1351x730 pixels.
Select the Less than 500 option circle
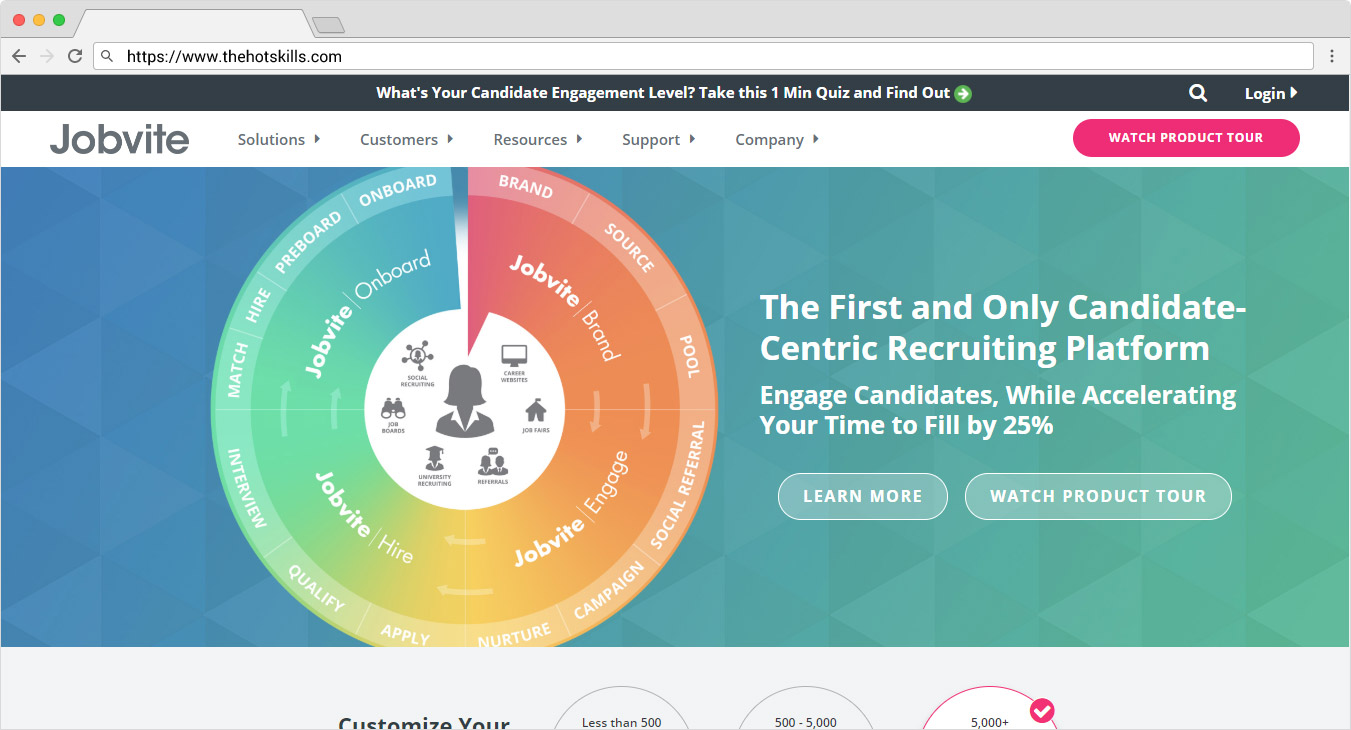pos(621,708)
